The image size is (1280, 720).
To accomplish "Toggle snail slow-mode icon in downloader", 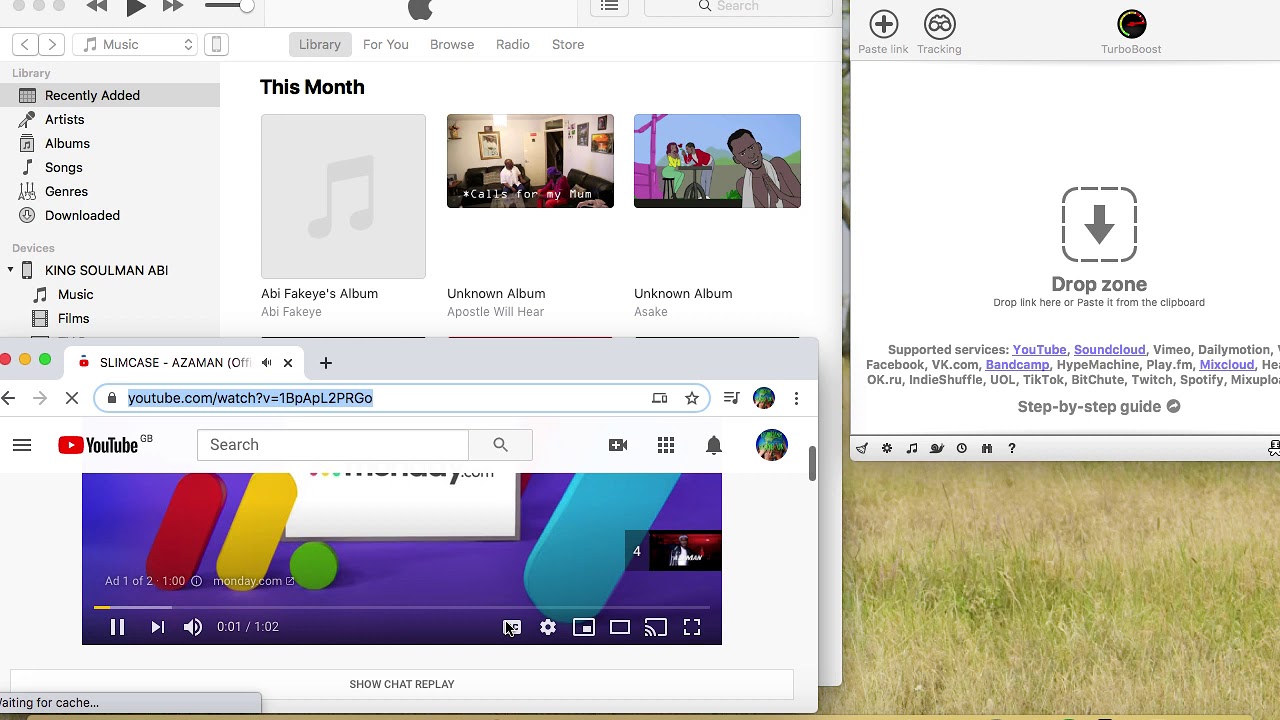I will point(937,448).
